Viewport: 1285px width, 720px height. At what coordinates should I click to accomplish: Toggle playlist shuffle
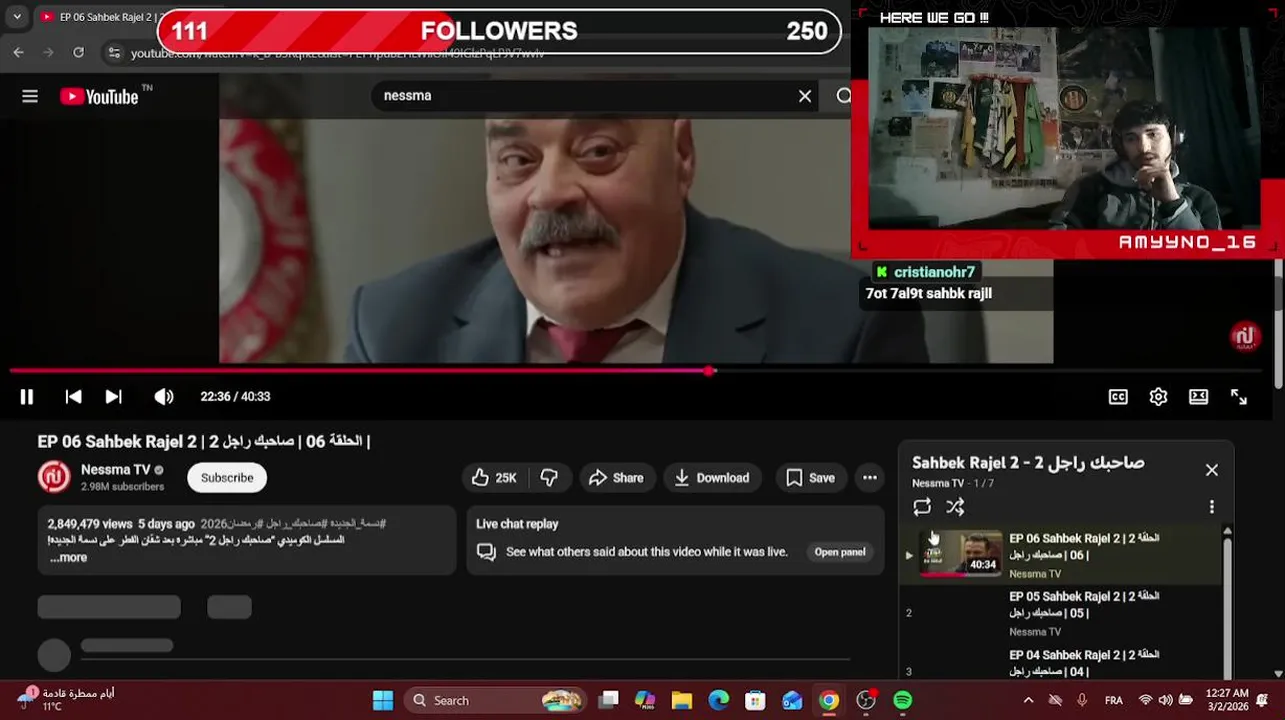(x=955, y=507)
